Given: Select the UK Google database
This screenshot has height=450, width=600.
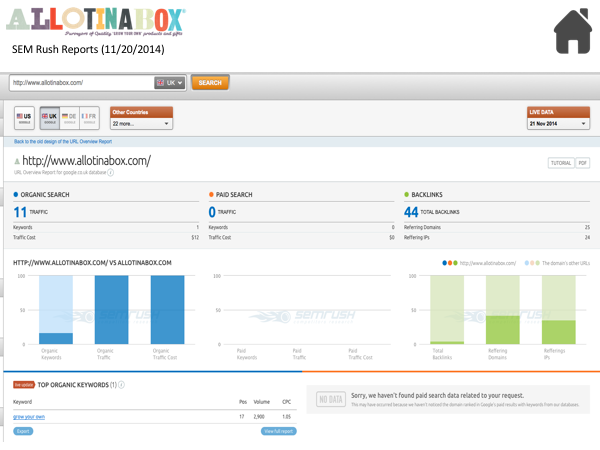Looking at the screenshot, I should pyautogui.click(x=50, y=118).
